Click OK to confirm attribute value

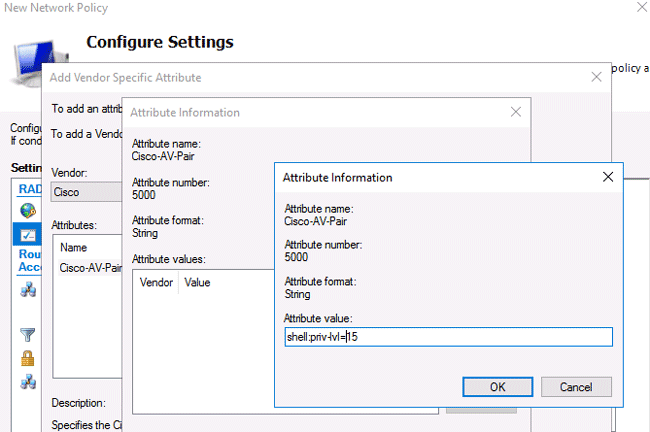pyautogui.click(x=497, y=386)
